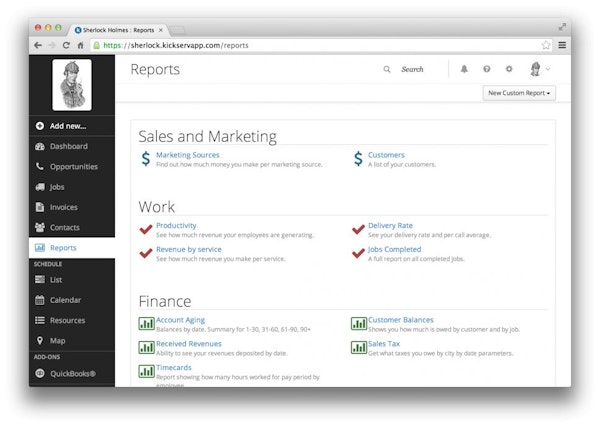Open the Chrome hamburger menu

pos(562,45)
